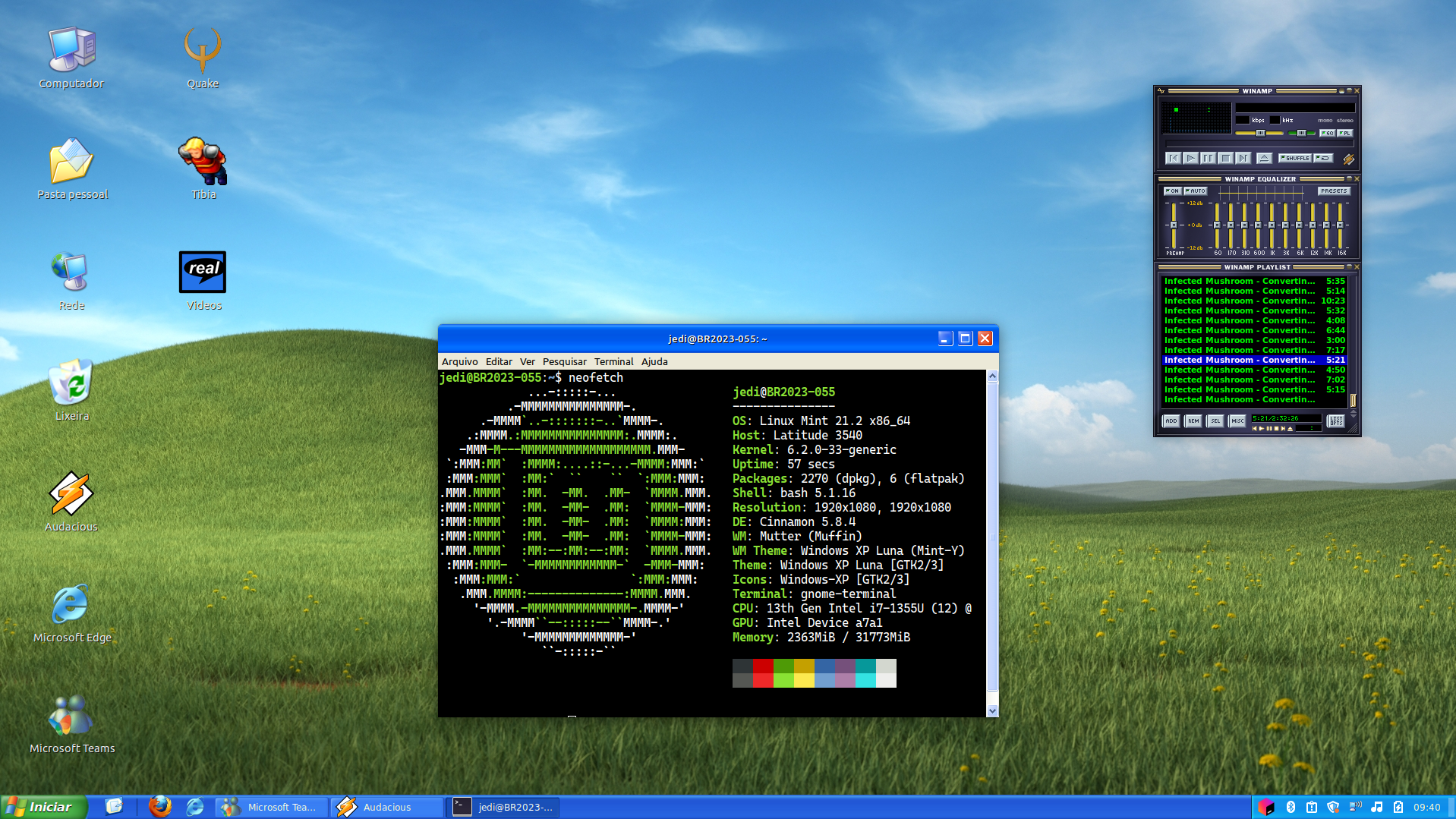The image size is (1456, 819).
Task: Click mini play button in playlist window
Action: click(x=1261, y=428)
